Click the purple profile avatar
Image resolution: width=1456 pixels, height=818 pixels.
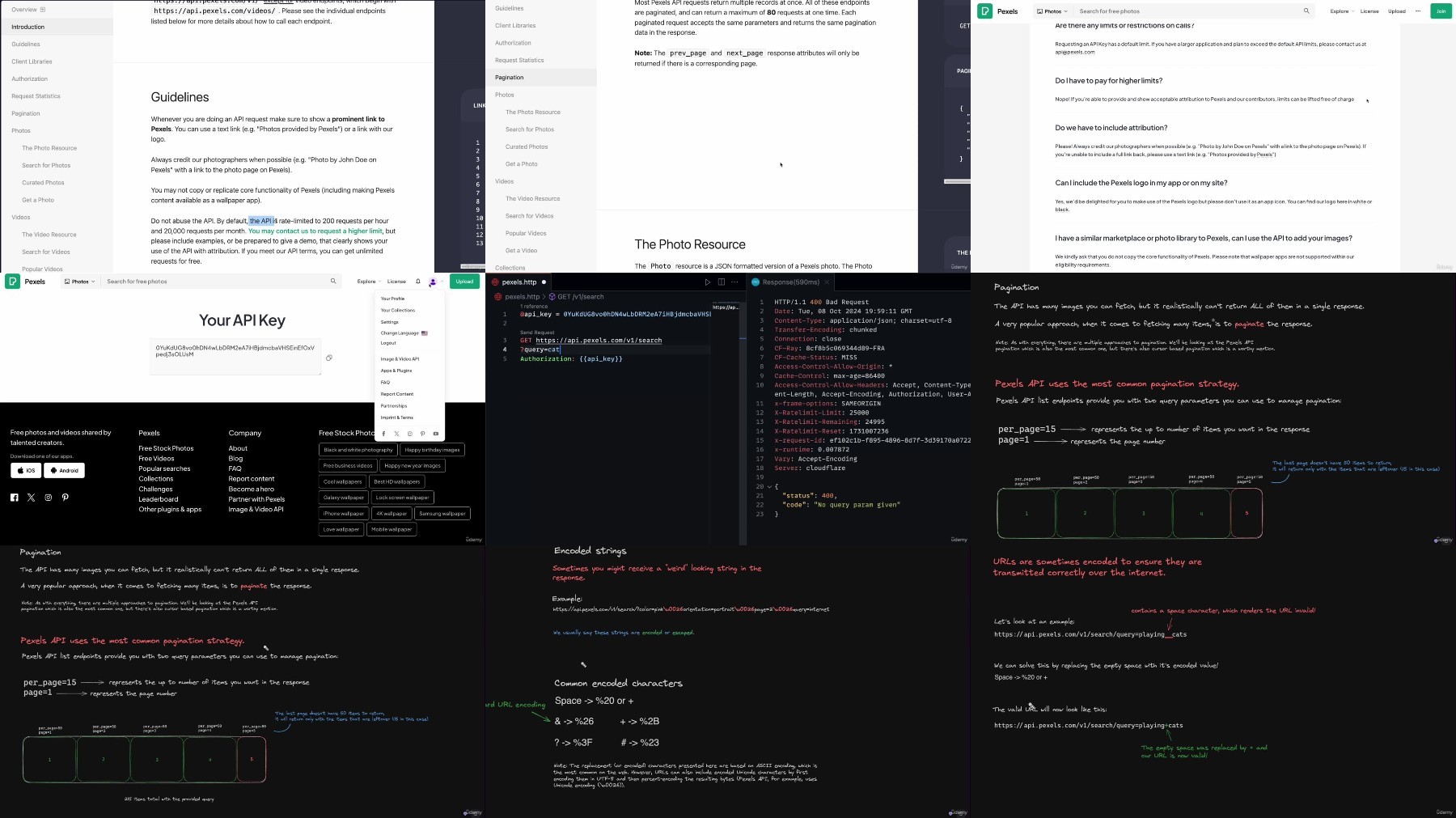(x=433, y=282)
